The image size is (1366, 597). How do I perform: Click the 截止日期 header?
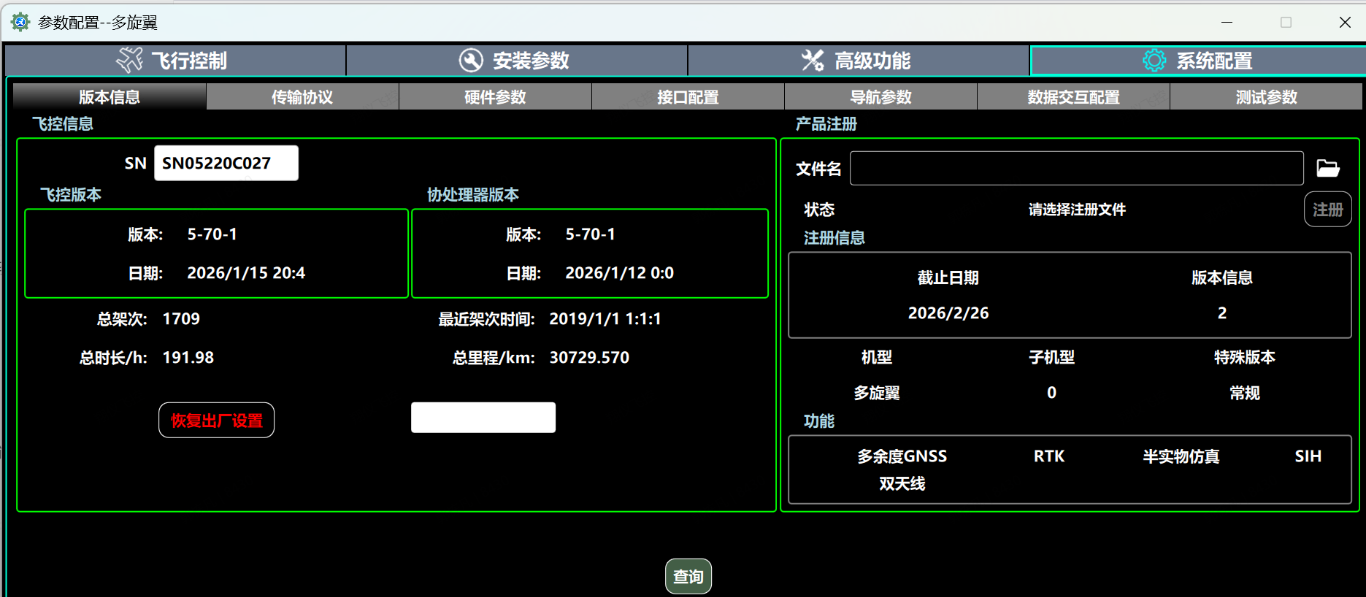[948, 277]
